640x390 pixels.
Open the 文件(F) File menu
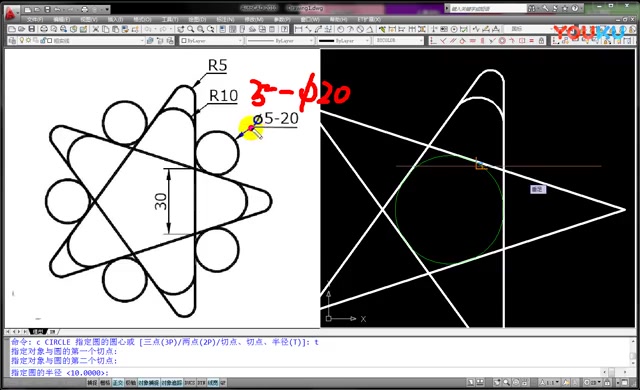[x=35, y=19]
